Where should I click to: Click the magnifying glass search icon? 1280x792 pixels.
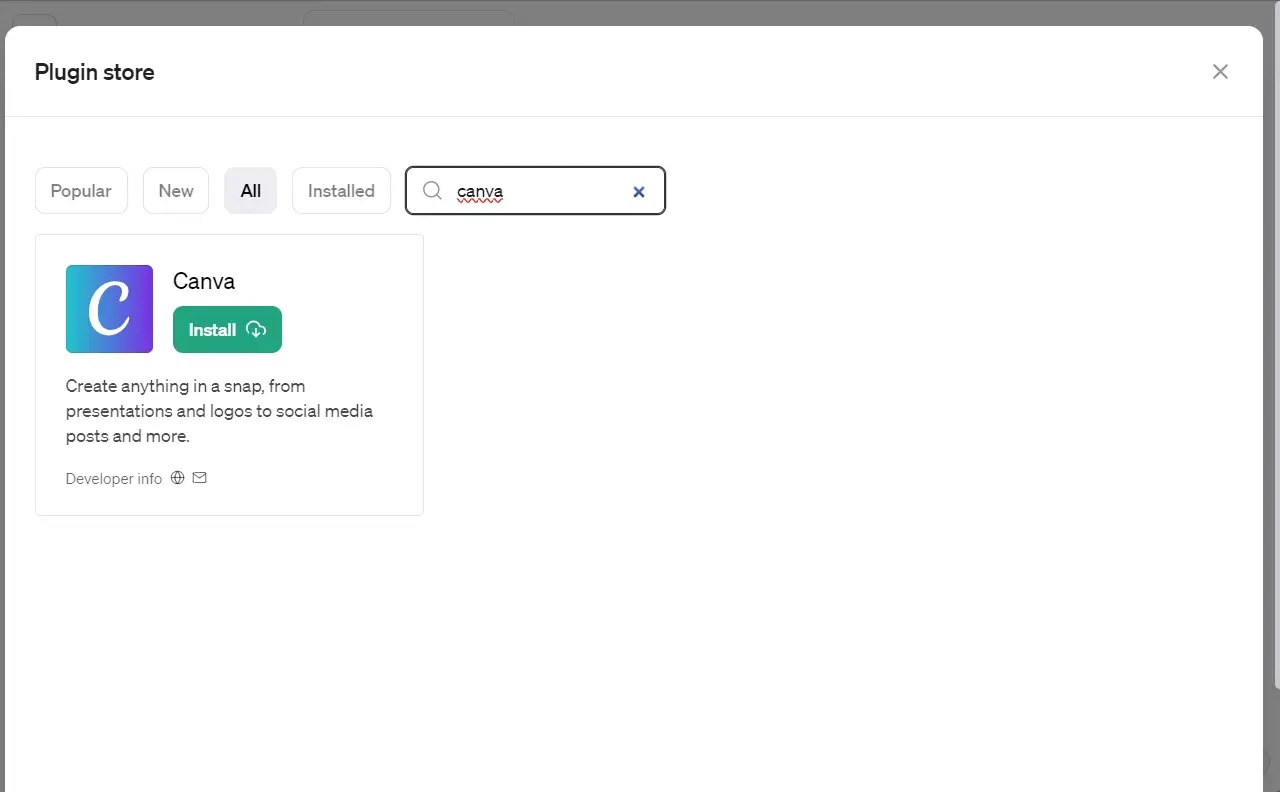tap(432, 191)
